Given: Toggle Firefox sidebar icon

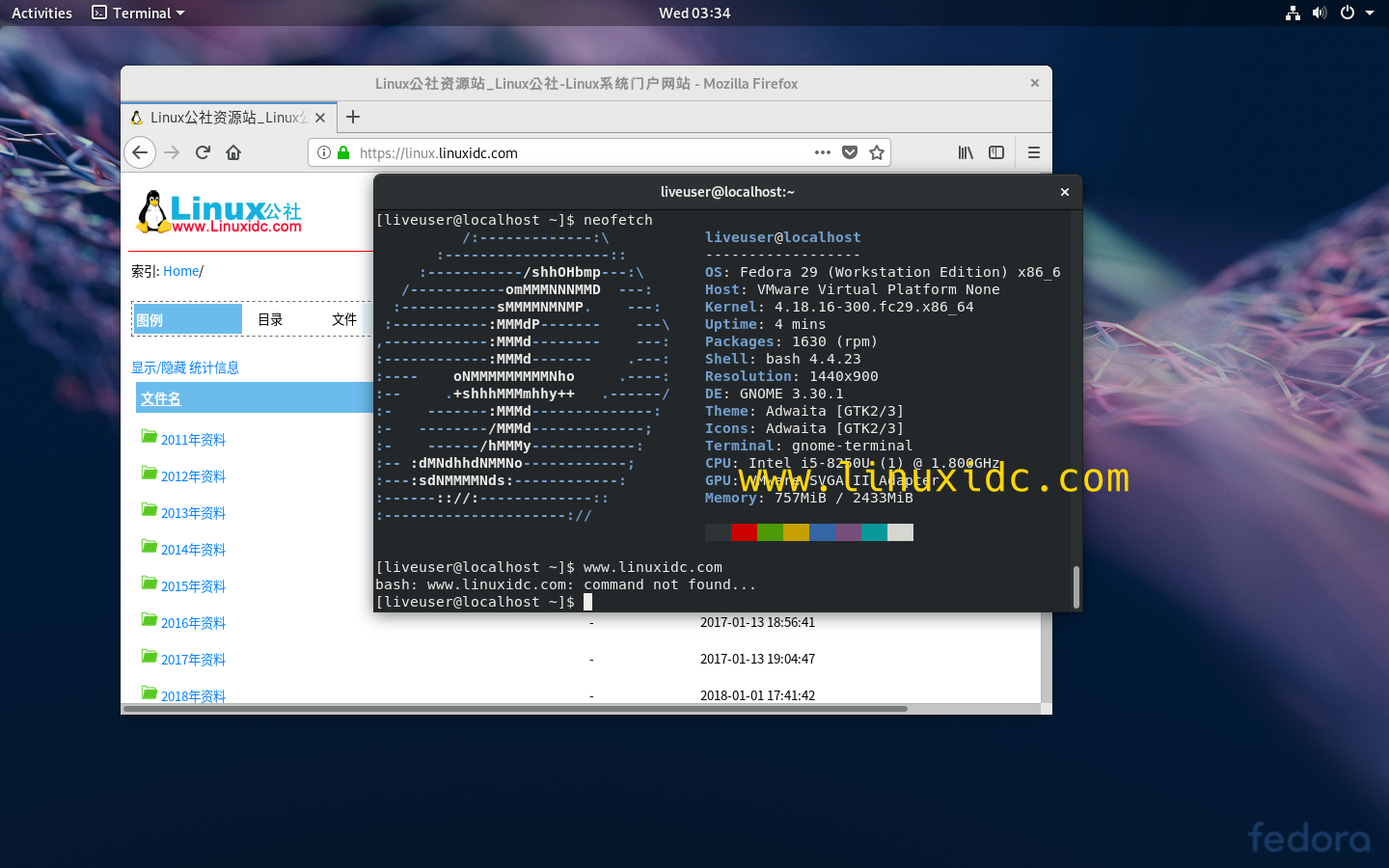Looking at the screenshot, I should (x=996, y=152).
